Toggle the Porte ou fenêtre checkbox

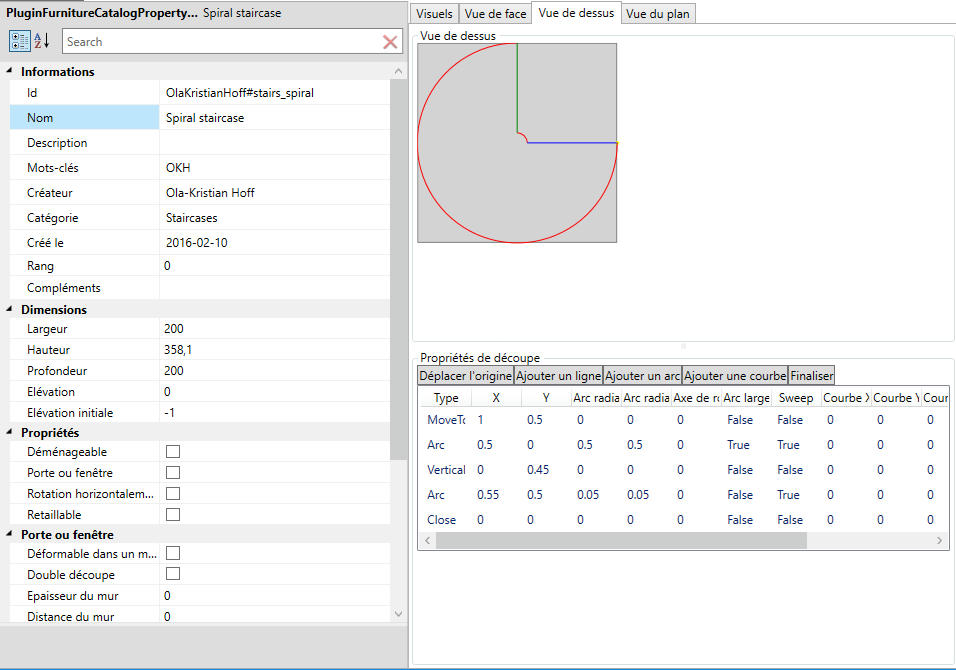[x=173, y=473]
